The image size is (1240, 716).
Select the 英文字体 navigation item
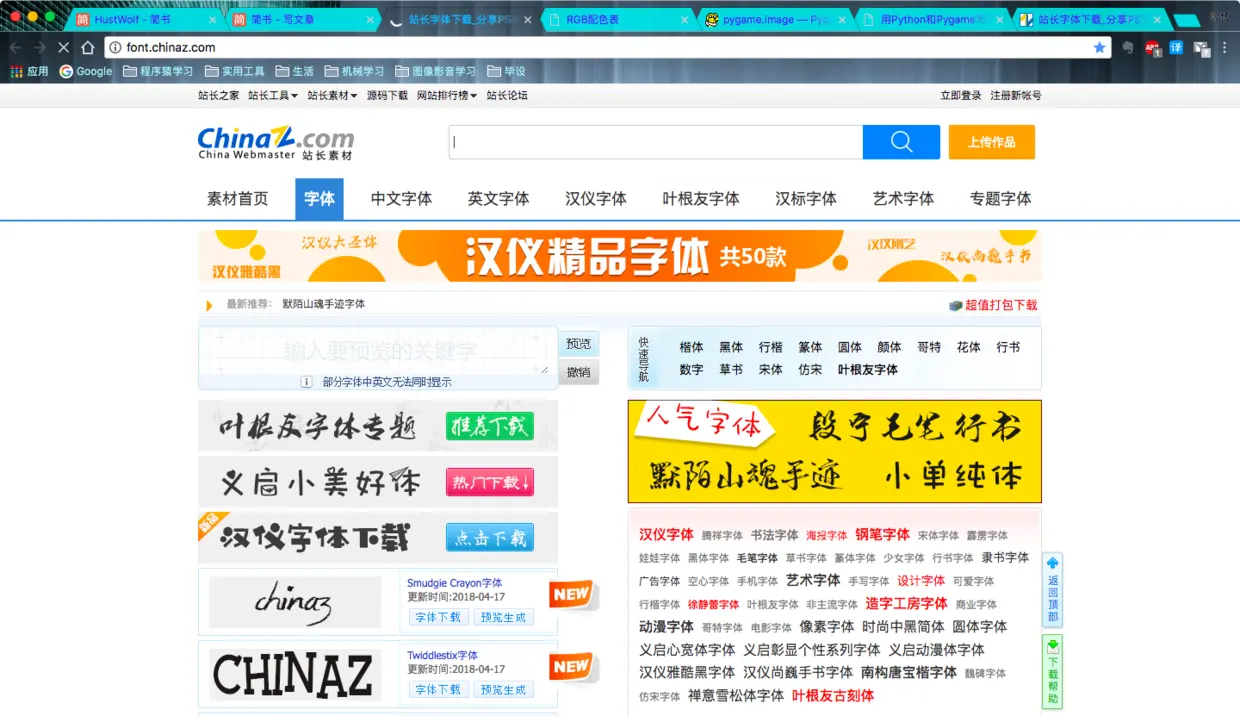[498, 199]
